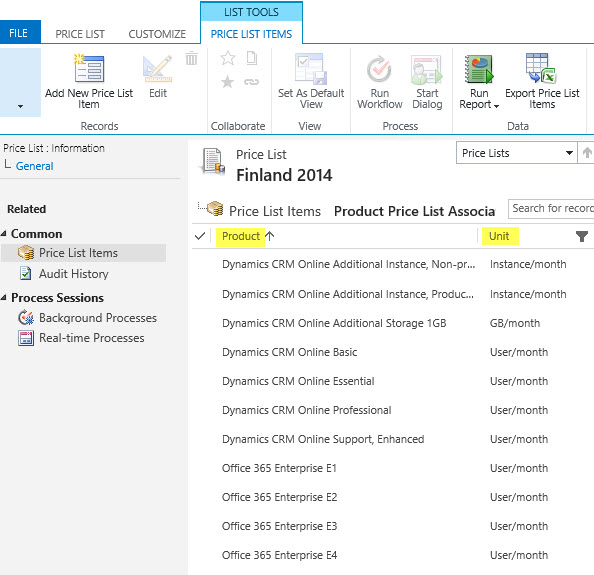This screenshot has height=575, width=594.
Task: Click in the Search for records field
Action: click(551, 208)
